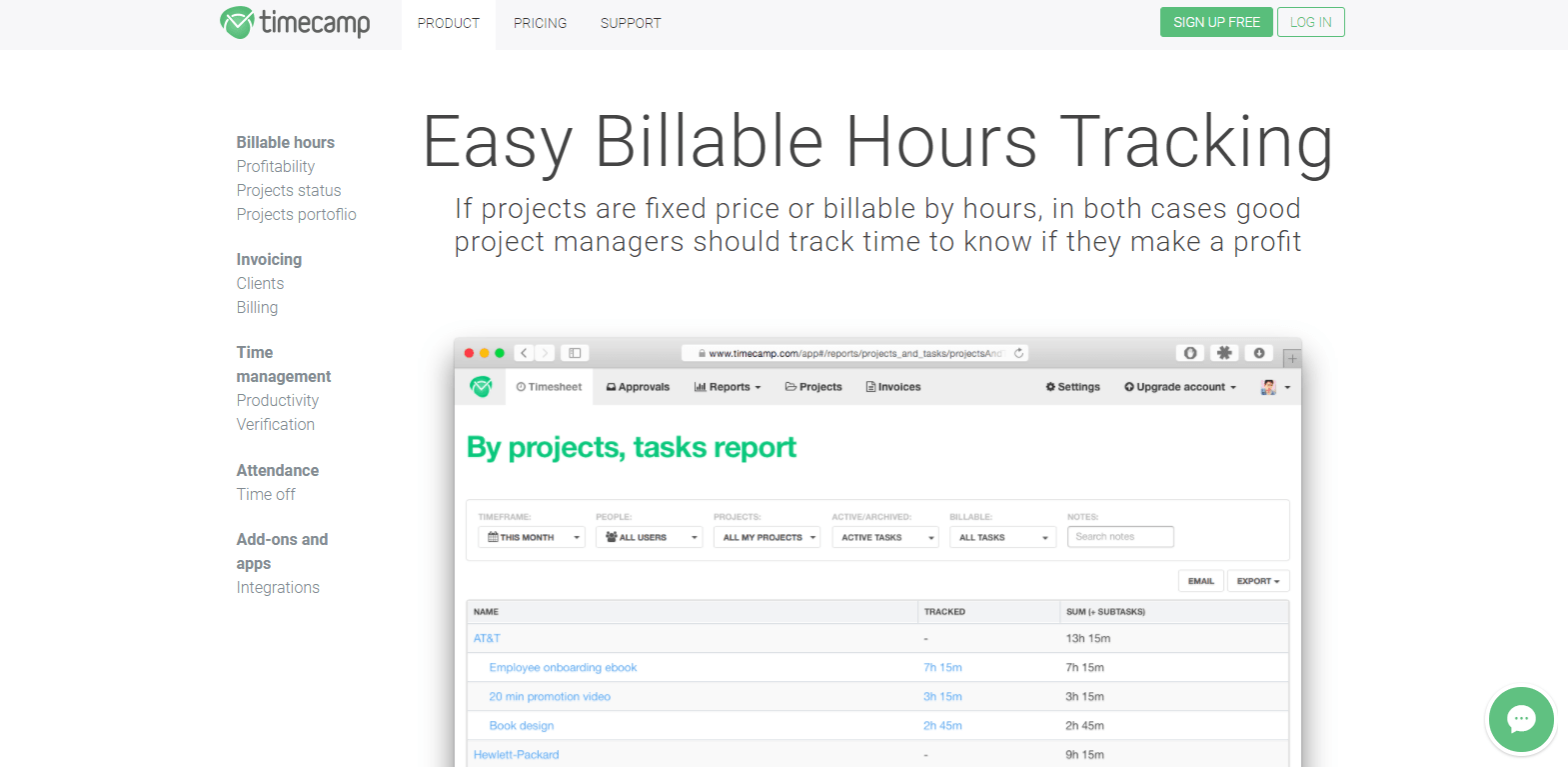Open the PRICING page

540,23
